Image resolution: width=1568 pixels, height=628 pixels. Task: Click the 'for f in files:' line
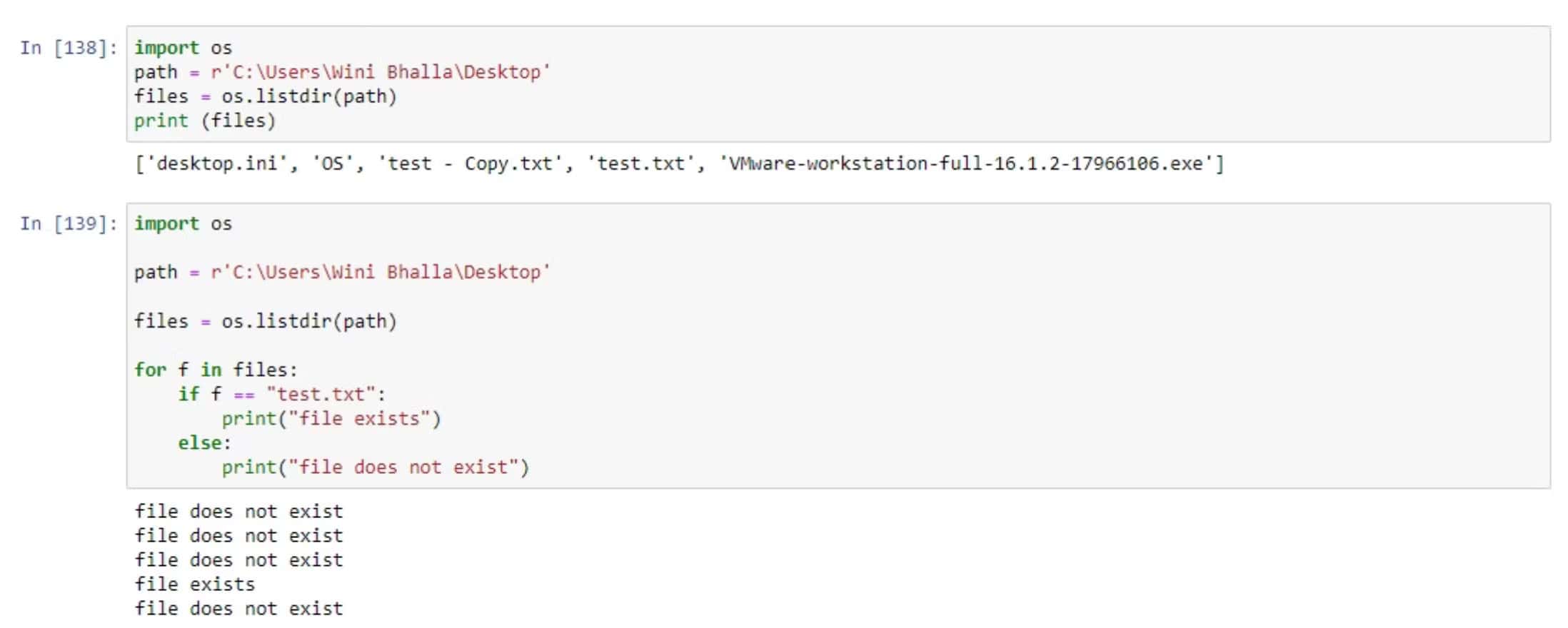216,370
